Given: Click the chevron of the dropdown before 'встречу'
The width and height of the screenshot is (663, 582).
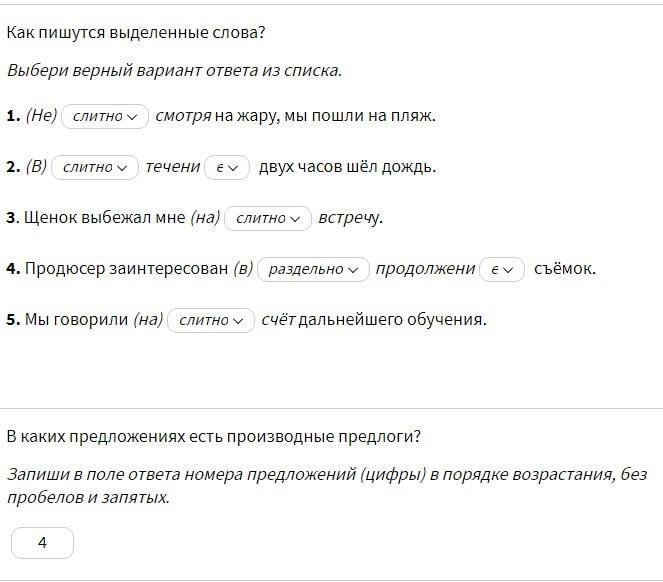Looking at the screenshot, I should tap(295, 220).
